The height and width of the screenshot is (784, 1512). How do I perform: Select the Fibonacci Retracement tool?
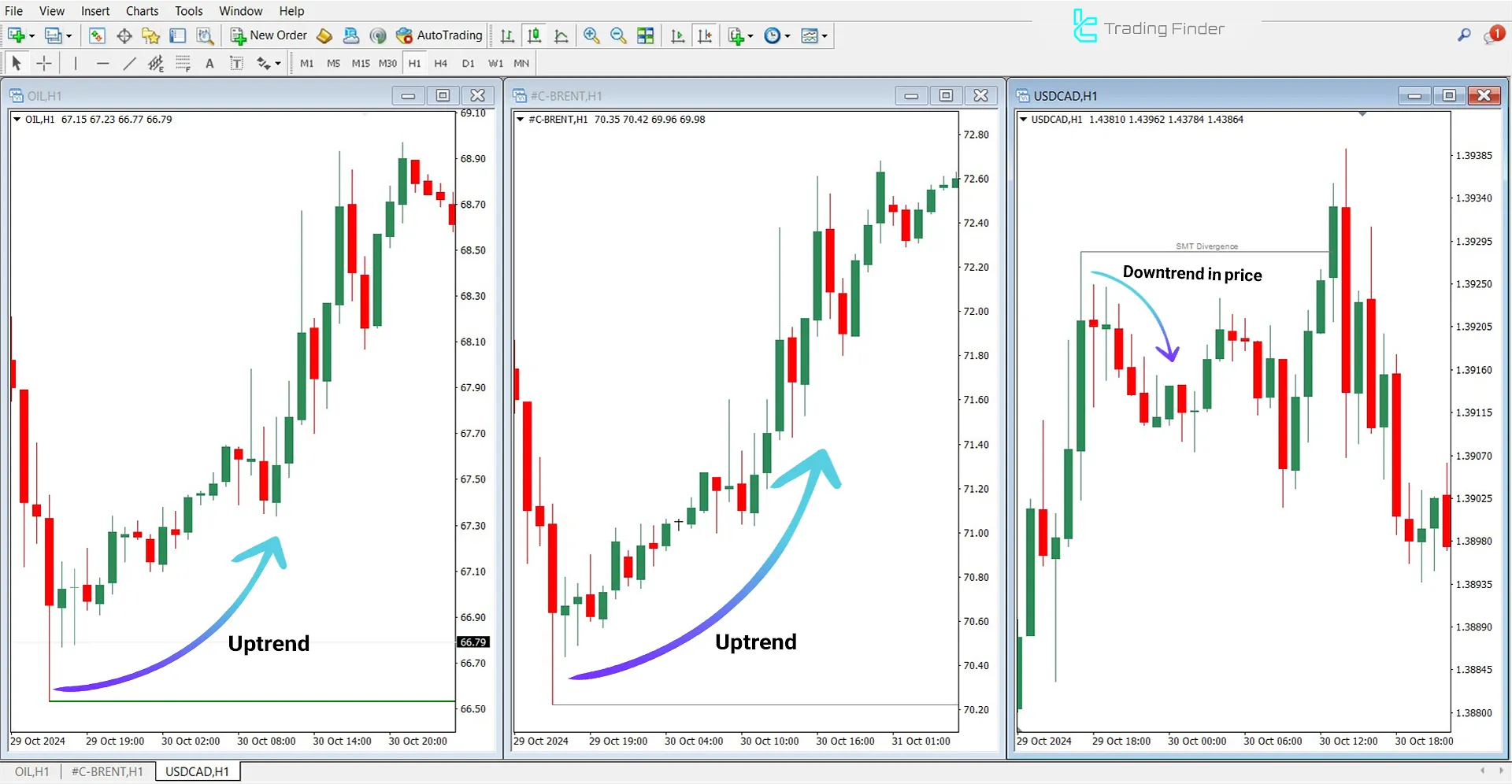point(183,63)
